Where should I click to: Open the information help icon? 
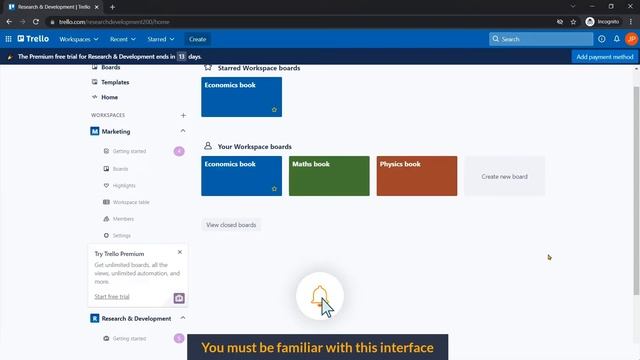coord(602,39)
